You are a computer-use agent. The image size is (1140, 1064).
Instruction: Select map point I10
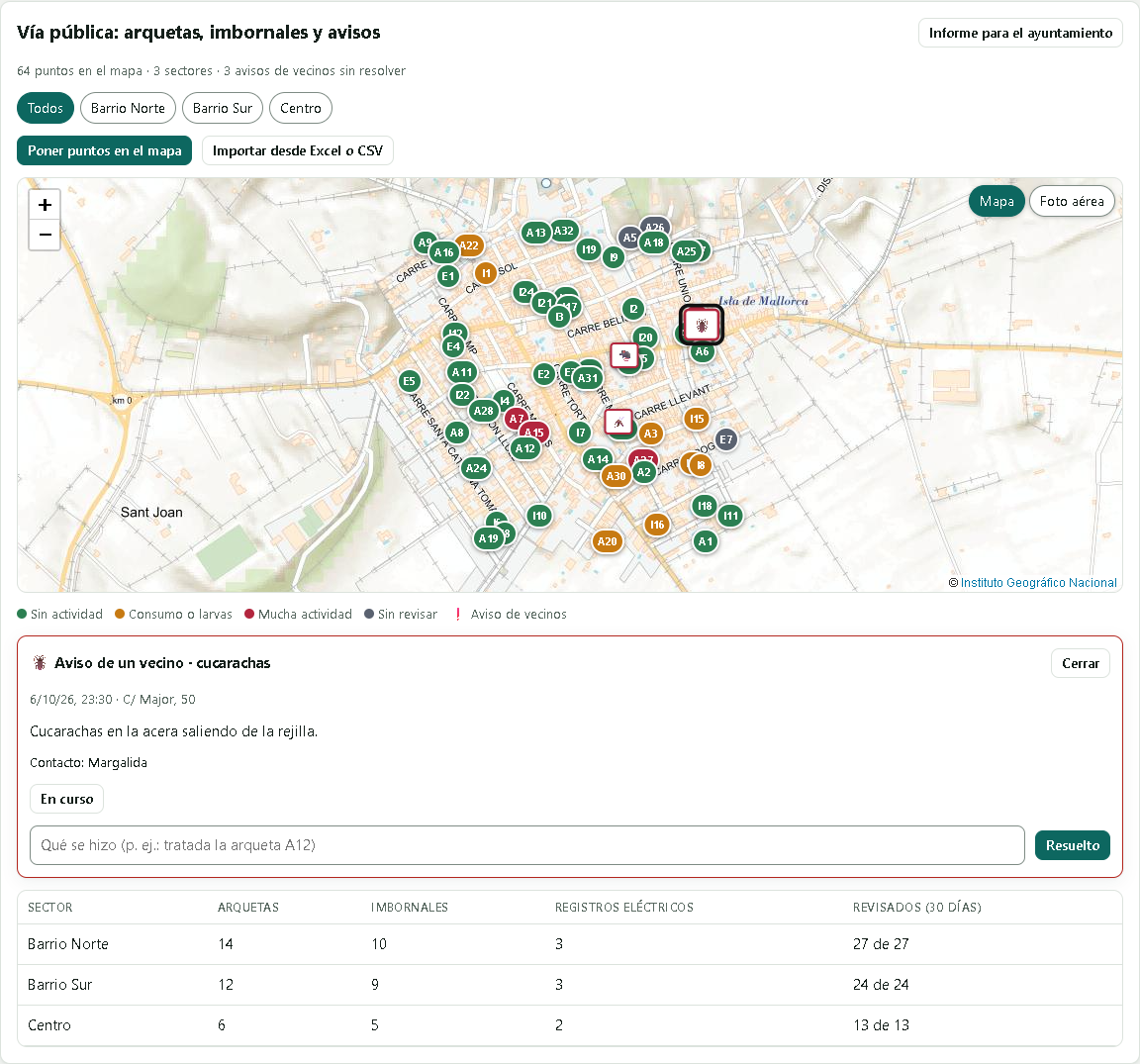point(538,516)
